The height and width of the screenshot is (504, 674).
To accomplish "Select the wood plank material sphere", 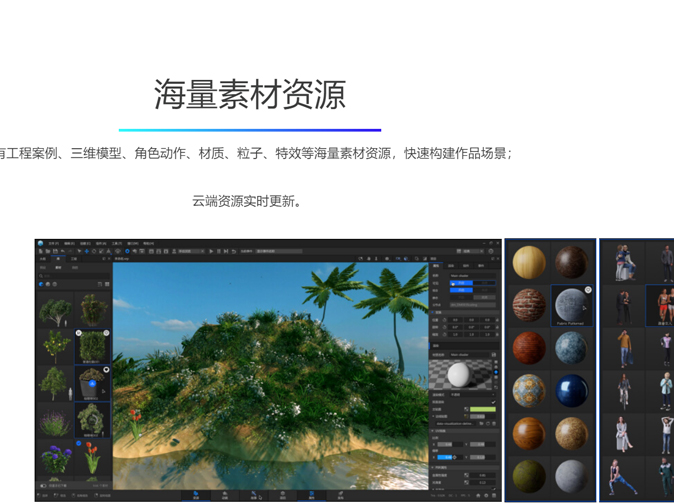I will pyautogui.click(x=529, y=262).
